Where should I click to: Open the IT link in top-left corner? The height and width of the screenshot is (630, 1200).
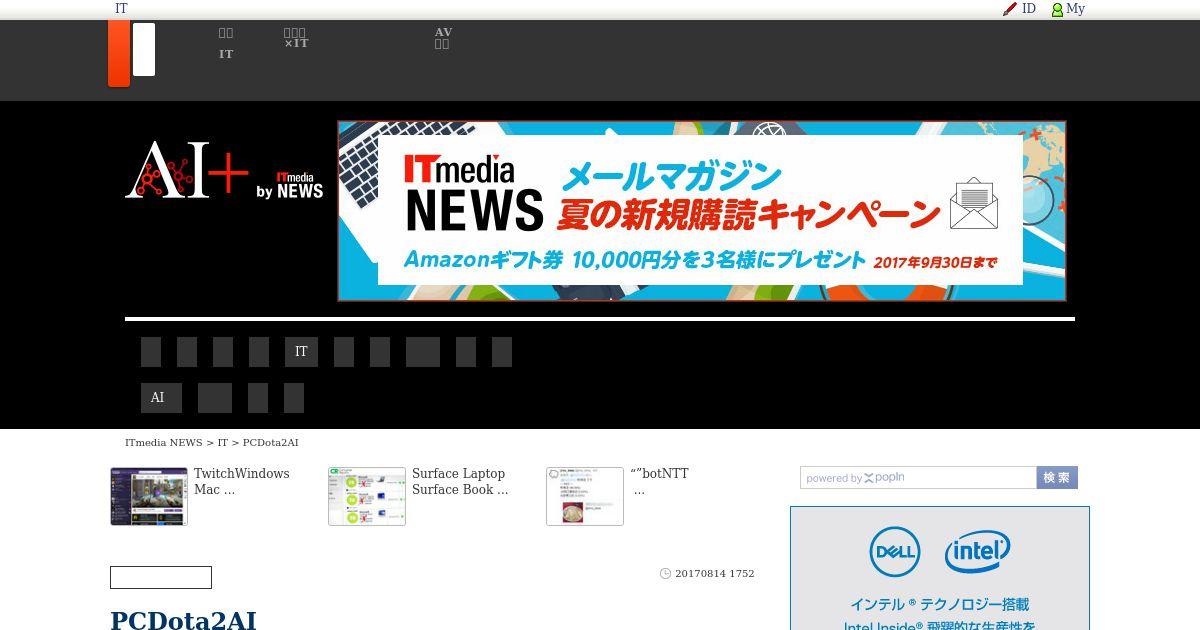[121, 9]
